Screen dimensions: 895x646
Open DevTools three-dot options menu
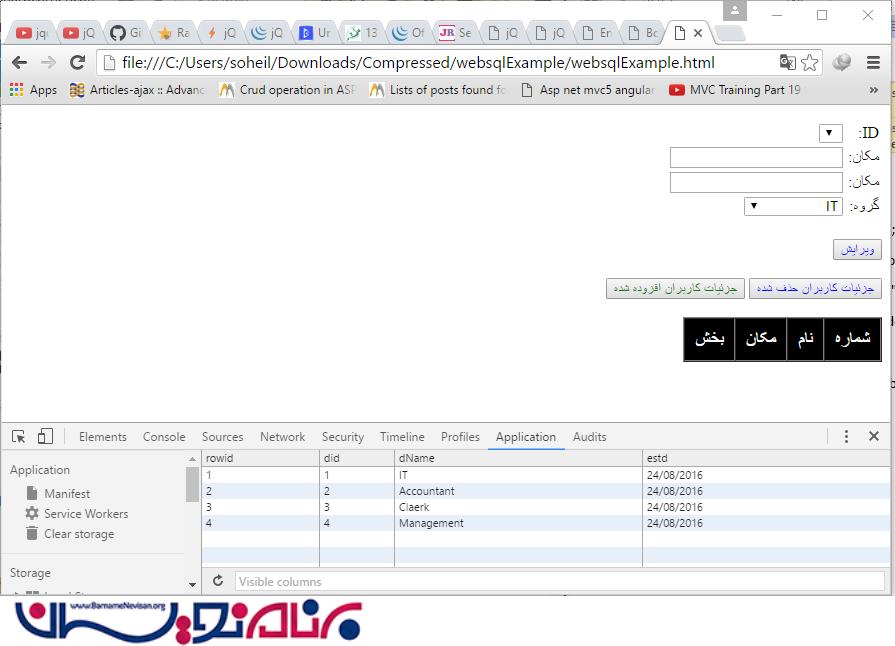(846, 437)
